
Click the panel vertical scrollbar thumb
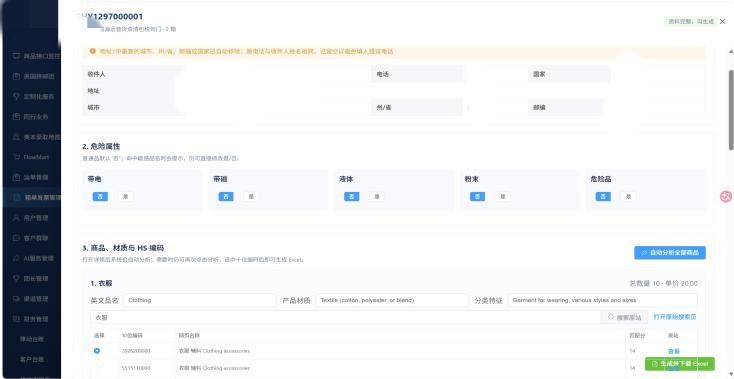pos(731,110)
